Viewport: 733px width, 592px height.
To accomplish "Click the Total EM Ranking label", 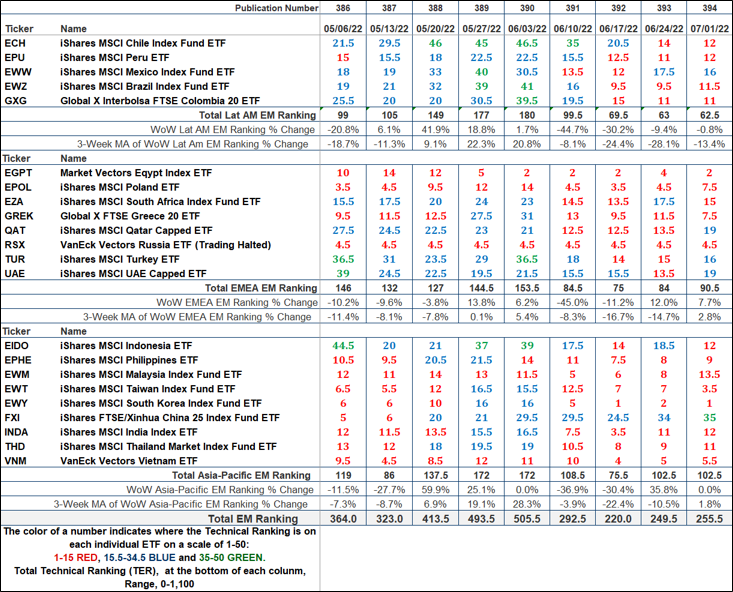I will pyautogui.click(x=253, y=519).
